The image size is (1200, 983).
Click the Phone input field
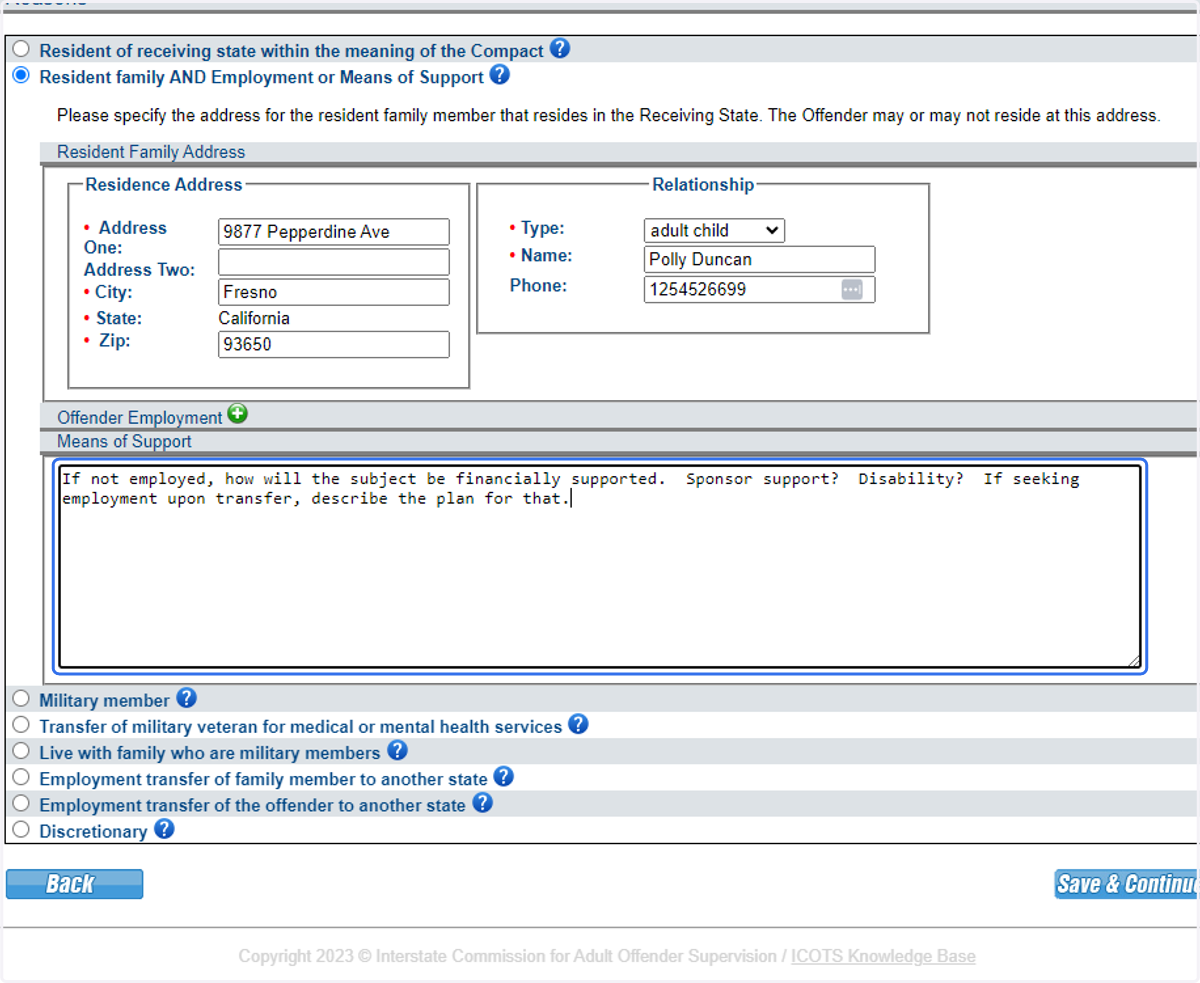tap(760, 289)
